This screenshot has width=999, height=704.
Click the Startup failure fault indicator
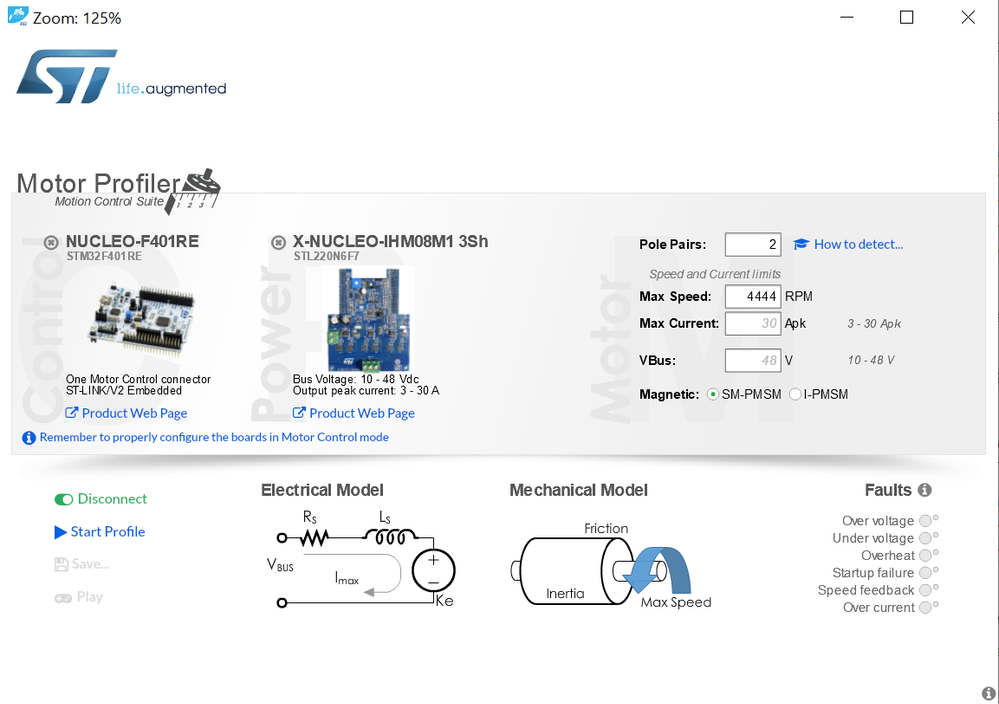tap(926, 573)
